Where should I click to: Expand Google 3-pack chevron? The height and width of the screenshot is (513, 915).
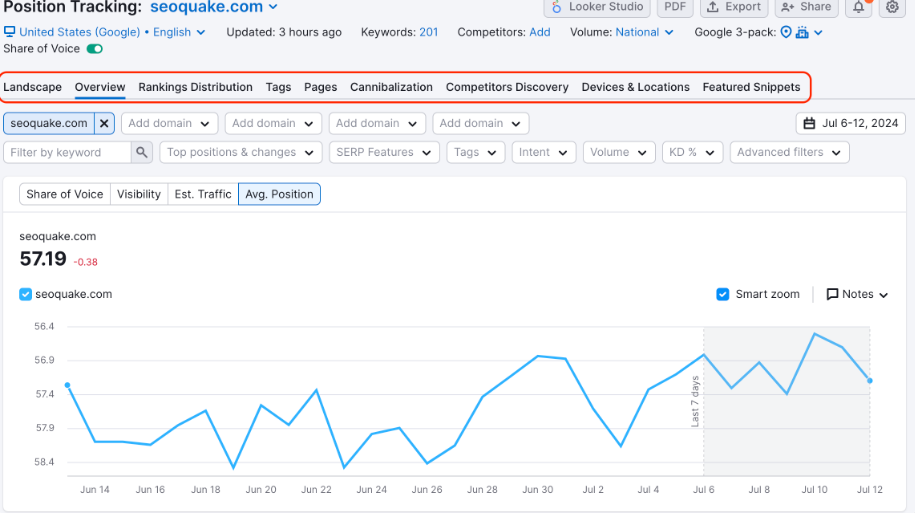click(818, 33)
